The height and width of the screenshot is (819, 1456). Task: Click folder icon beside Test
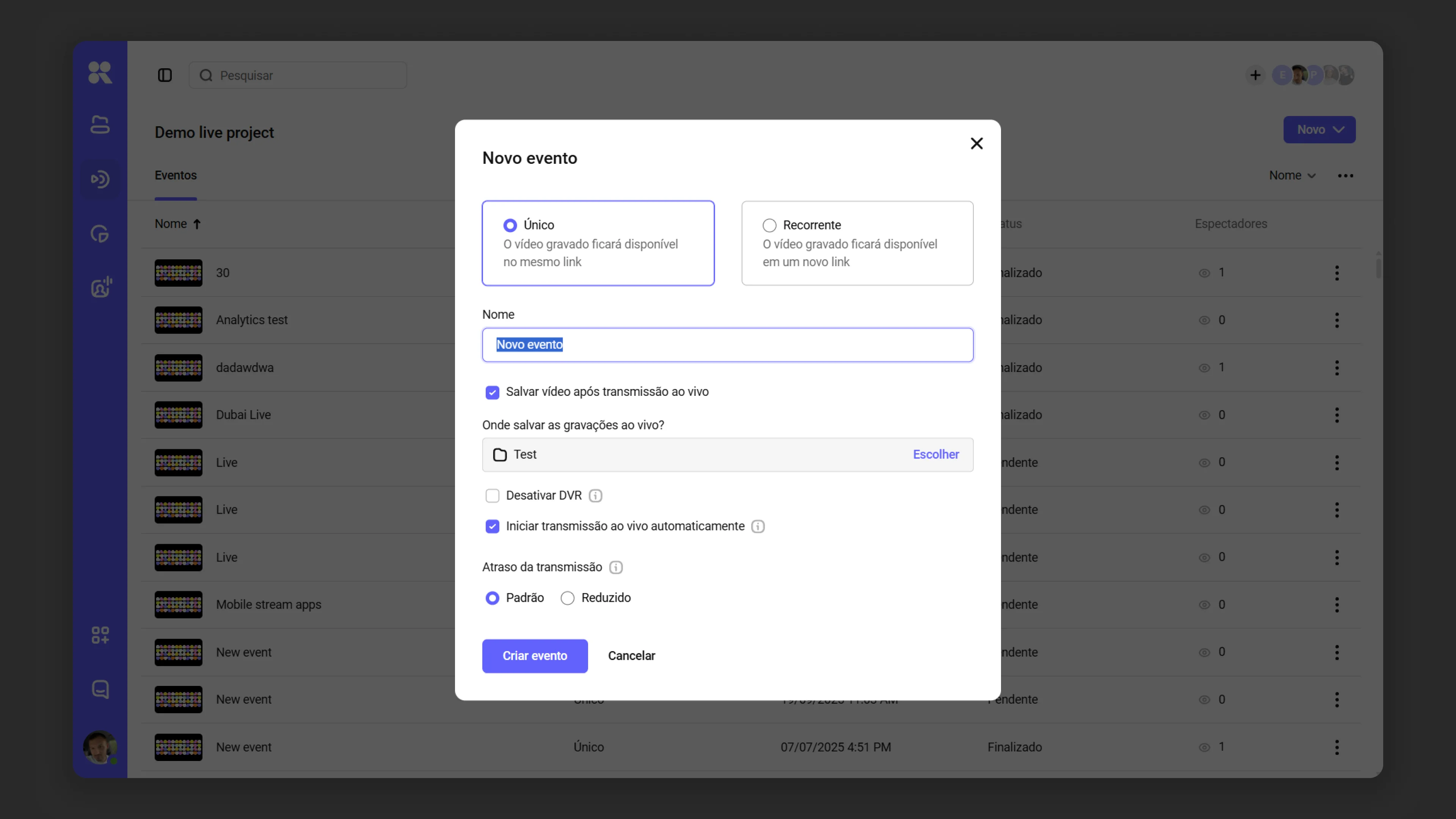pos(500,455)
